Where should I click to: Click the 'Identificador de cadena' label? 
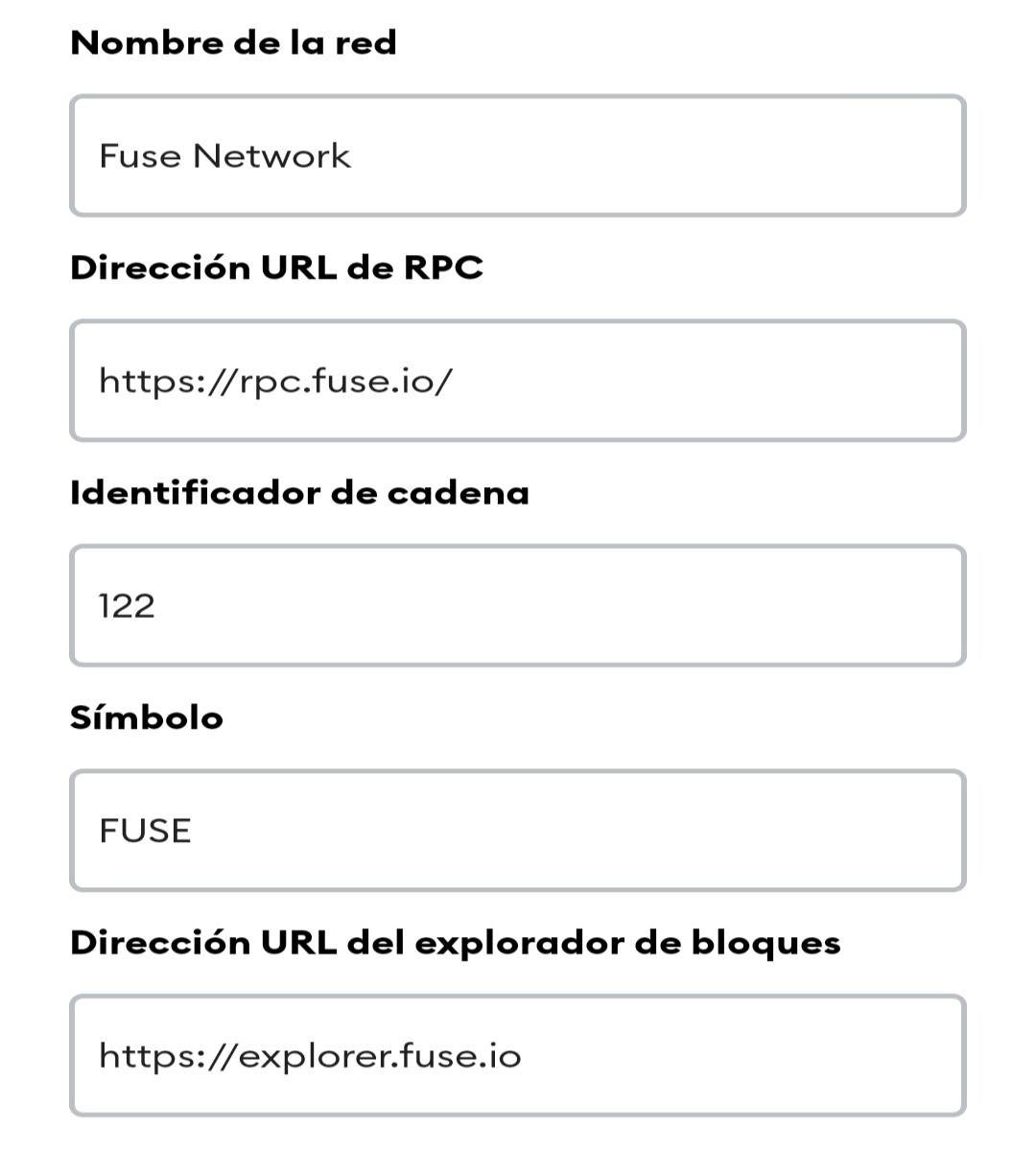click(299, 493)
